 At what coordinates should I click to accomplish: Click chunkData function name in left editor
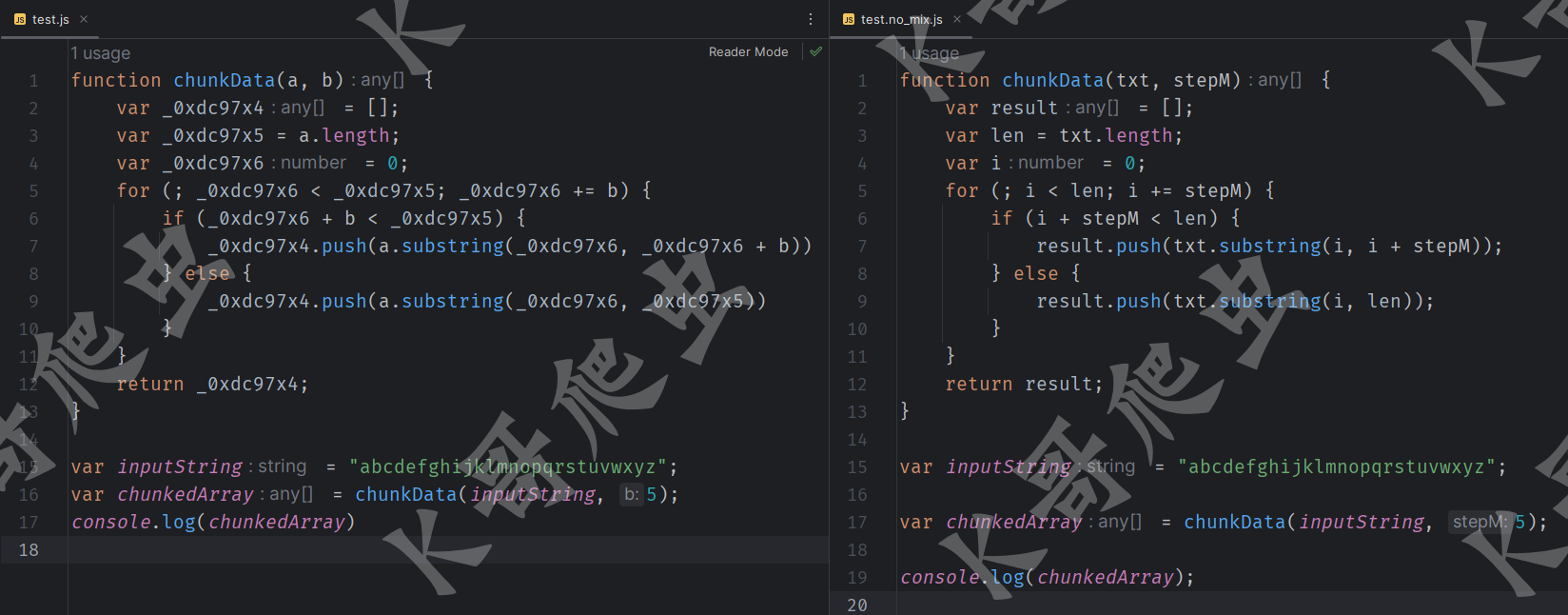224,80
